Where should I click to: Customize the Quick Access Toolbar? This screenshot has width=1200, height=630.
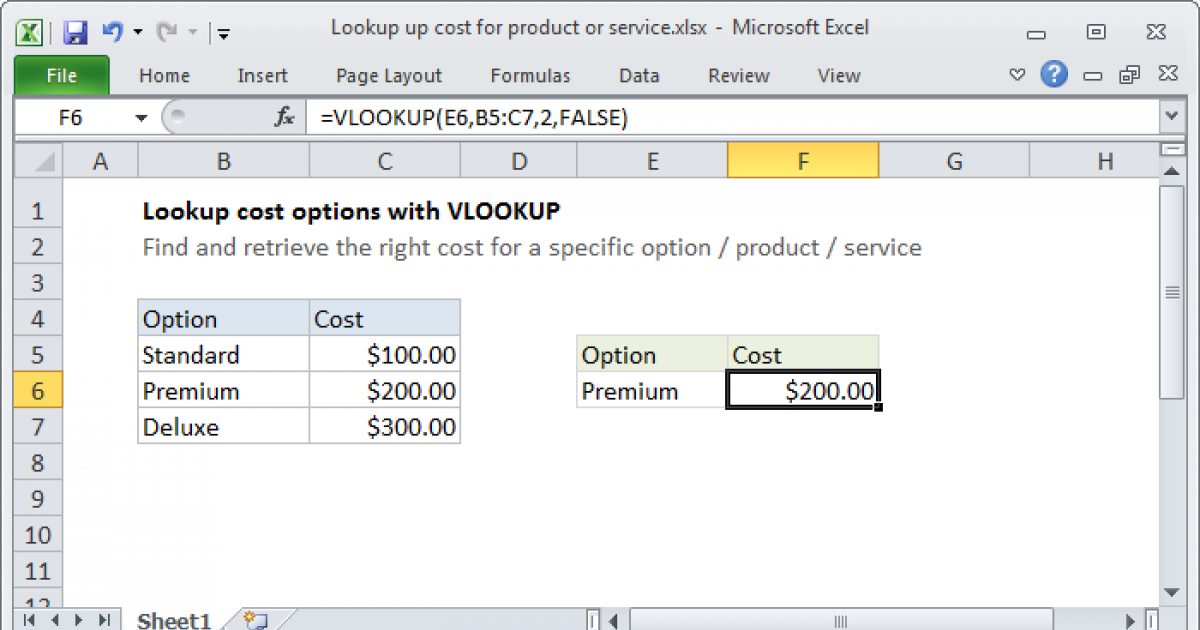(222, 33)
